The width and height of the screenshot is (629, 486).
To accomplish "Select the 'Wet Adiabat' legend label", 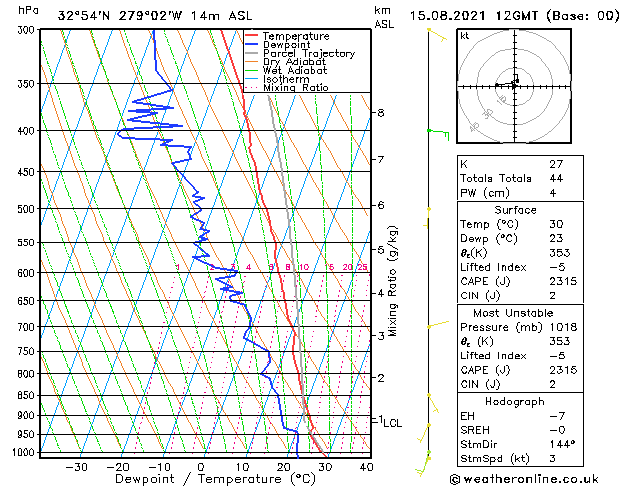I will coord(295,71).
